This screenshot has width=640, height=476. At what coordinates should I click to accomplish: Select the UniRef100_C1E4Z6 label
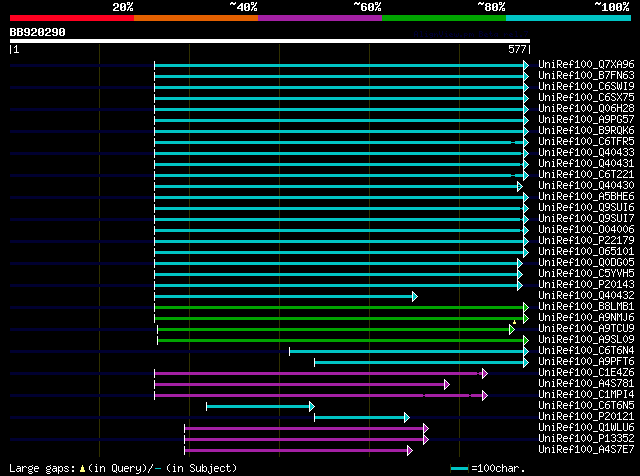[x=586, y=373]
